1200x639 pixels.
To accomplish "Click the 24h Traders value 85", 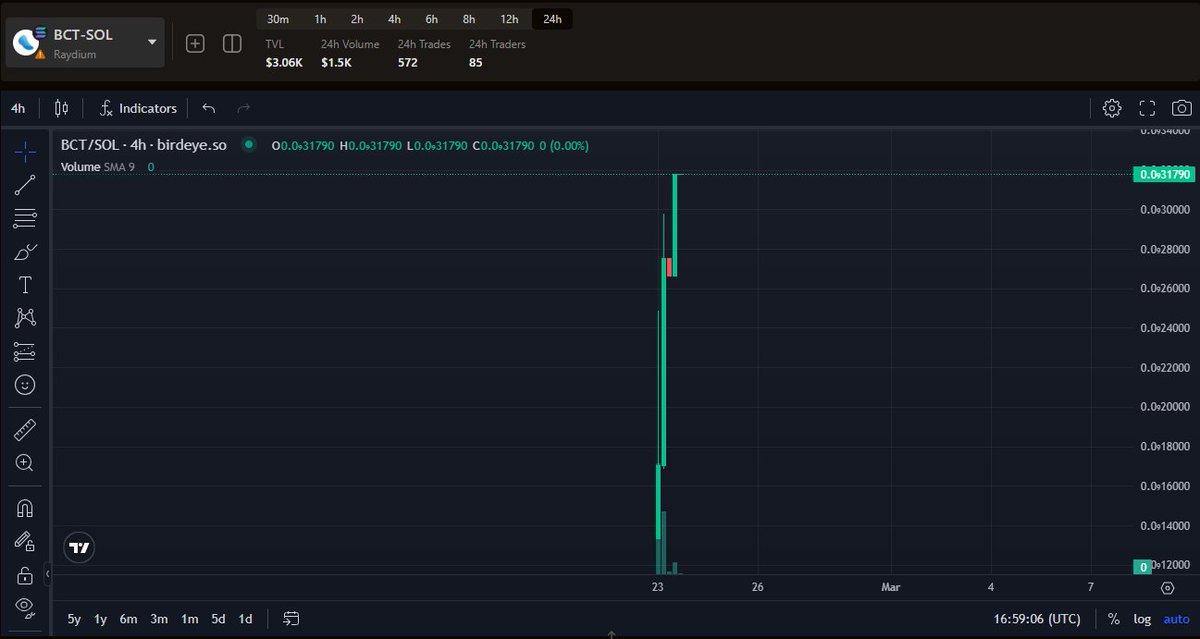I will [x=476, y=62].
